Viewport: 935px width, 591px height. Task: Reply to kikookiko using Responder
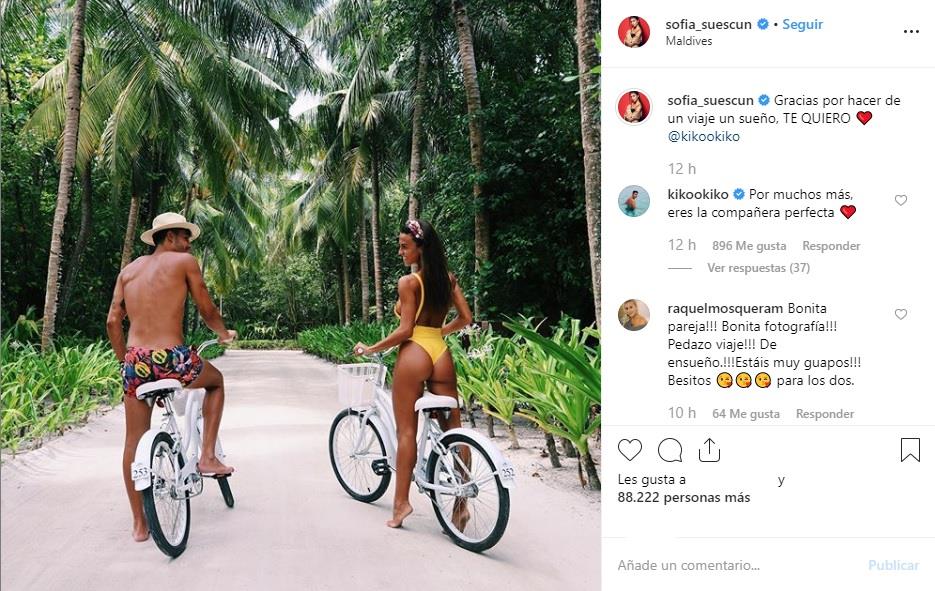coord(831,245)
